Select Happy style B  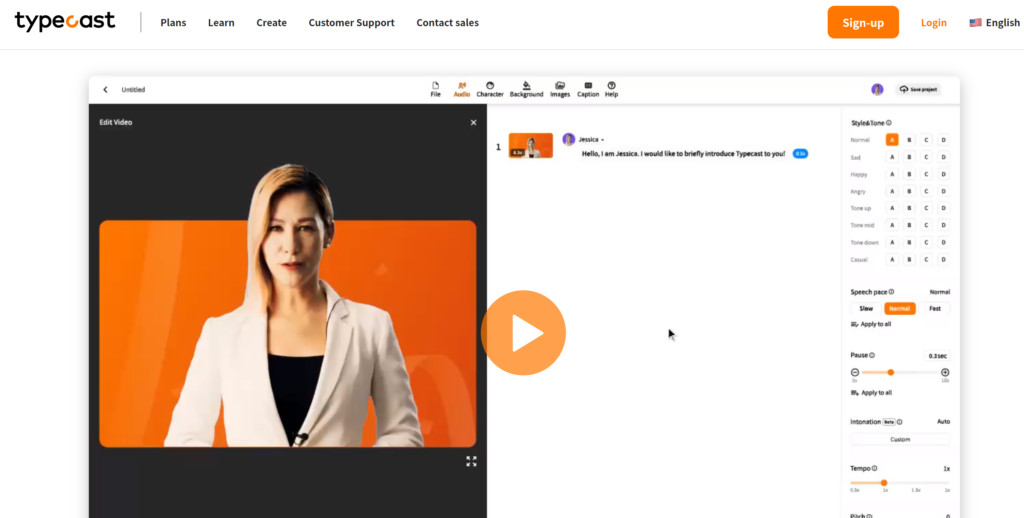pyautogui.click(x=909, y=174)
